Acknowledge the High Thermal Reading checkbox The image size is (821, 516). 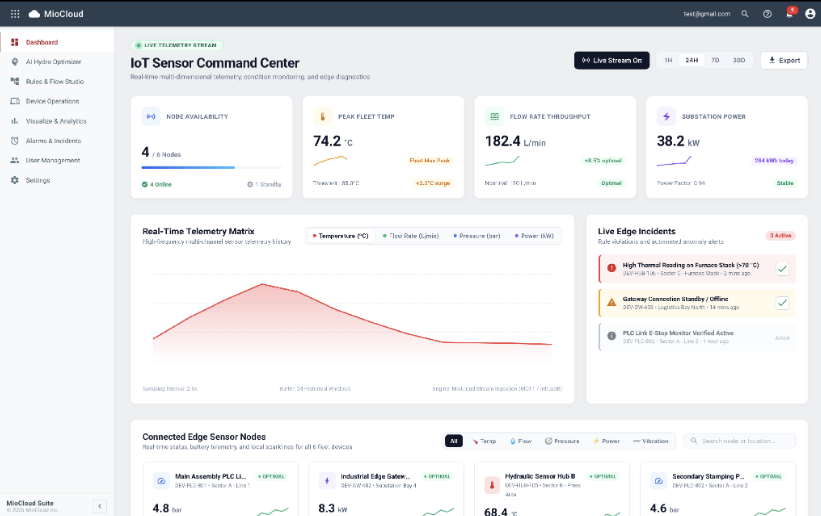pyautogui.click(x=782, y=269)
